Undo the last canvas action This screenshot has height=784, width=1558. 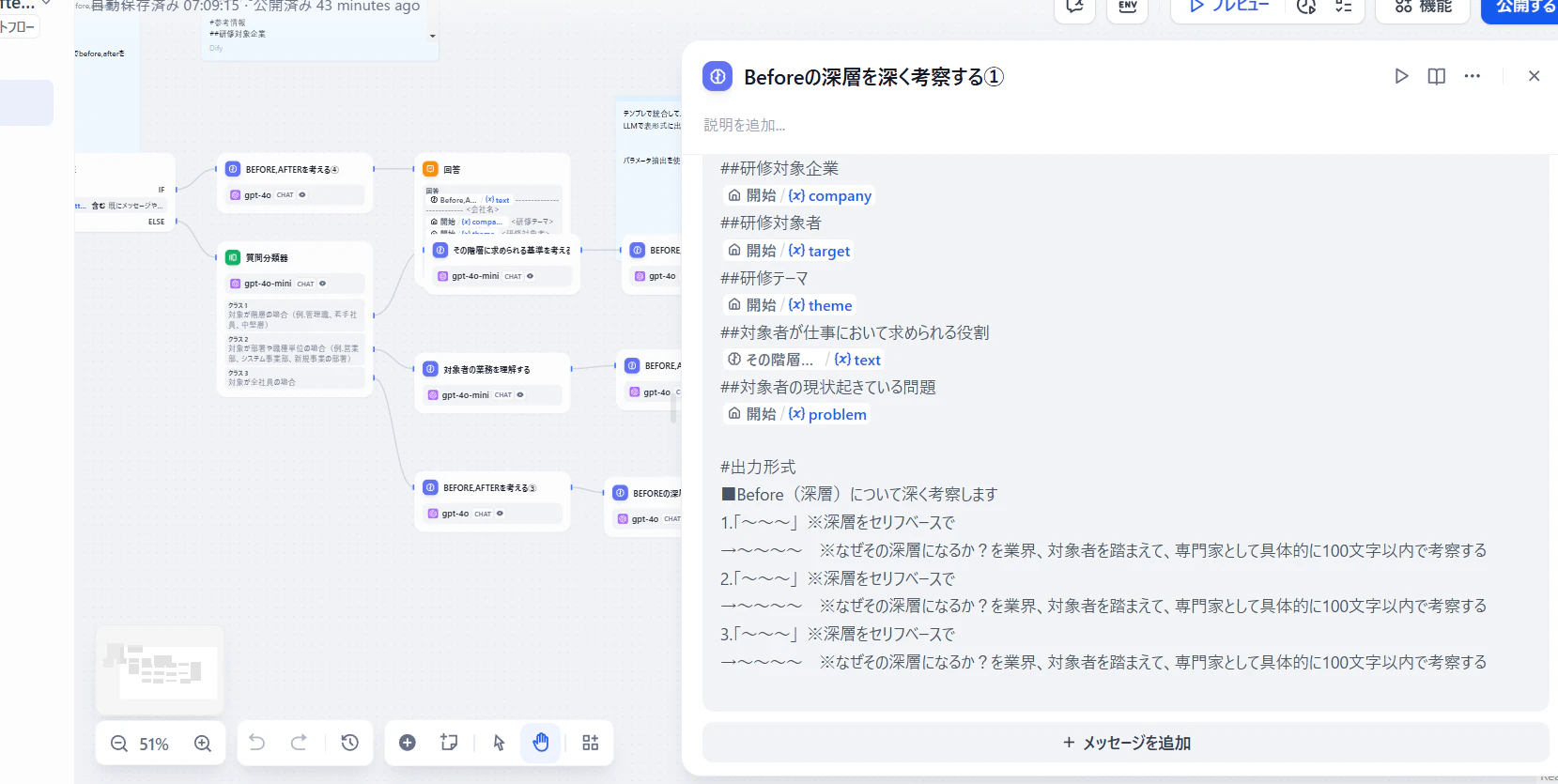pyautogui.click(x=256, y=743)
